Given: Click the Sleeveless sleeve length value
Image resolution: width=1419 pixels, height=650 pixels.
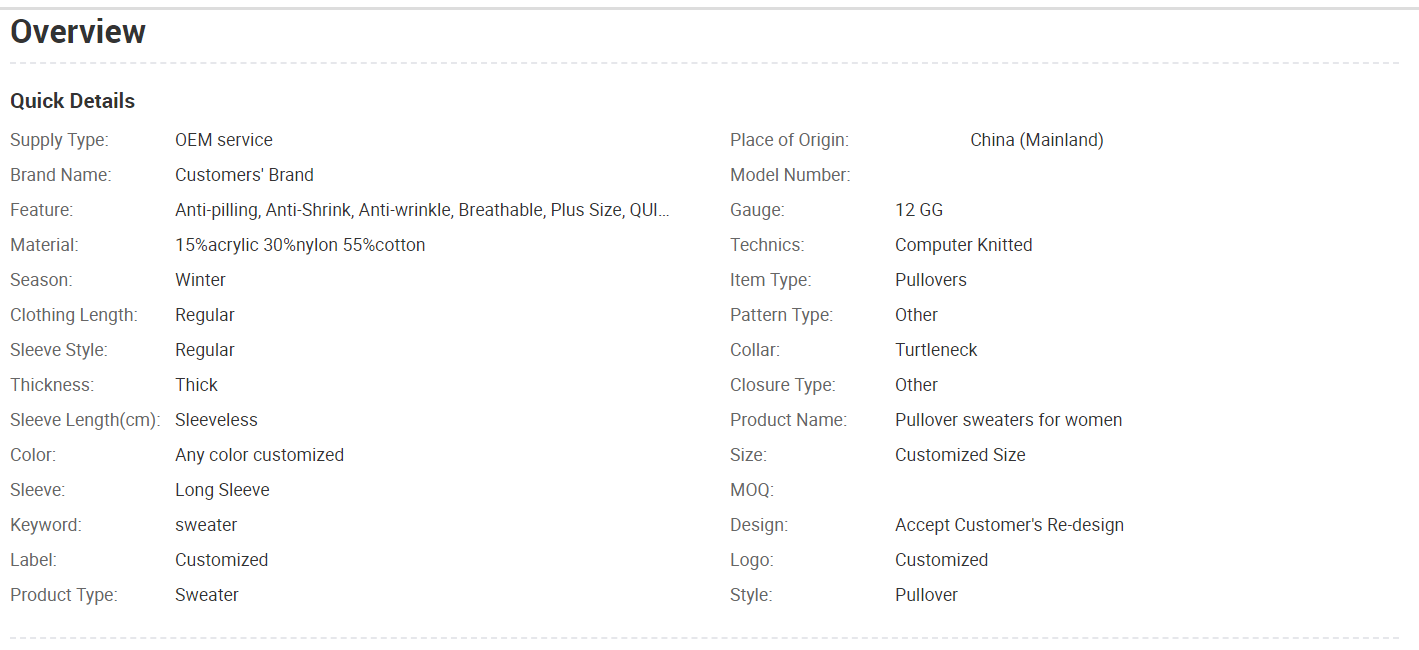Looking at the screenshot, I should coord(216,420).
